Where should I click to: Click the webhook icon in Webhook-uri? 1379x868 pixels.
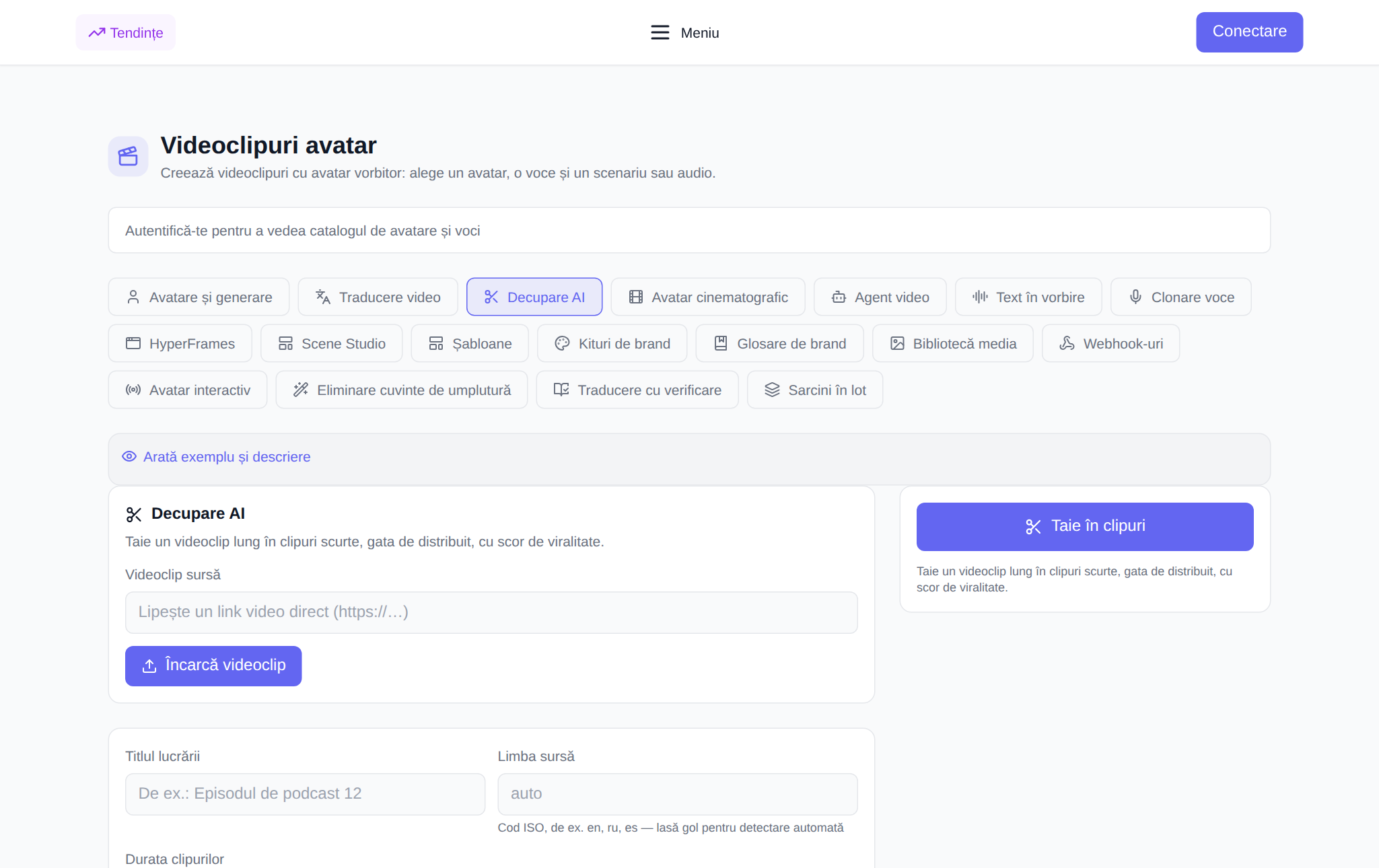[x=1067, y=343]
